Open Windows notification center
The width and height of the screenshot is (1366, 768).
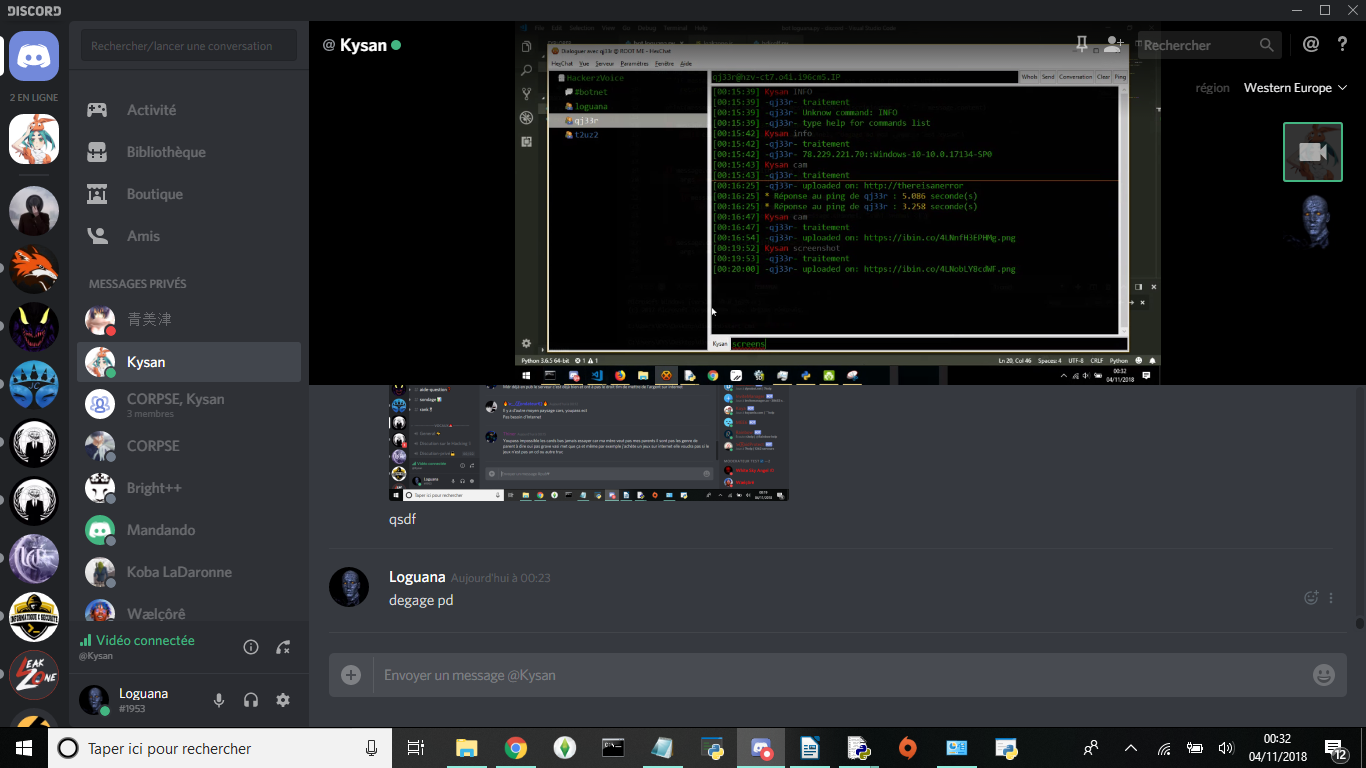click(x=1336, y=748)
